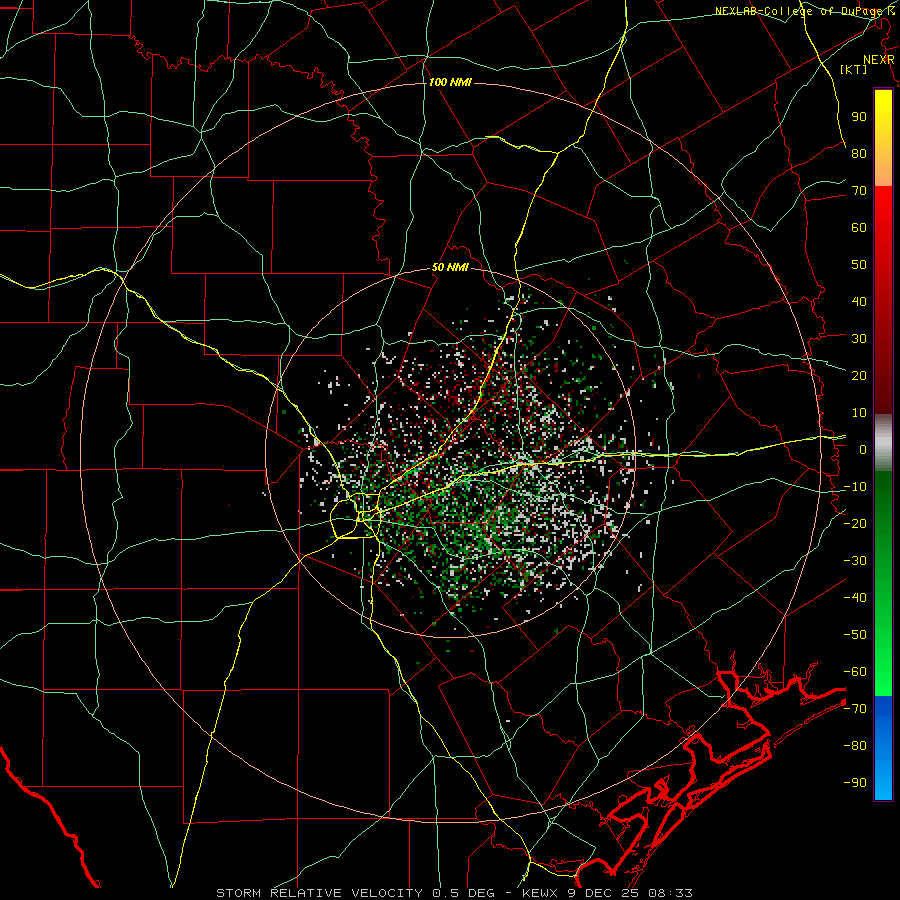This screenshot has height=900, width=900.
Task: Select the positive 60 knot scale label
Action: tap(859, 227)
